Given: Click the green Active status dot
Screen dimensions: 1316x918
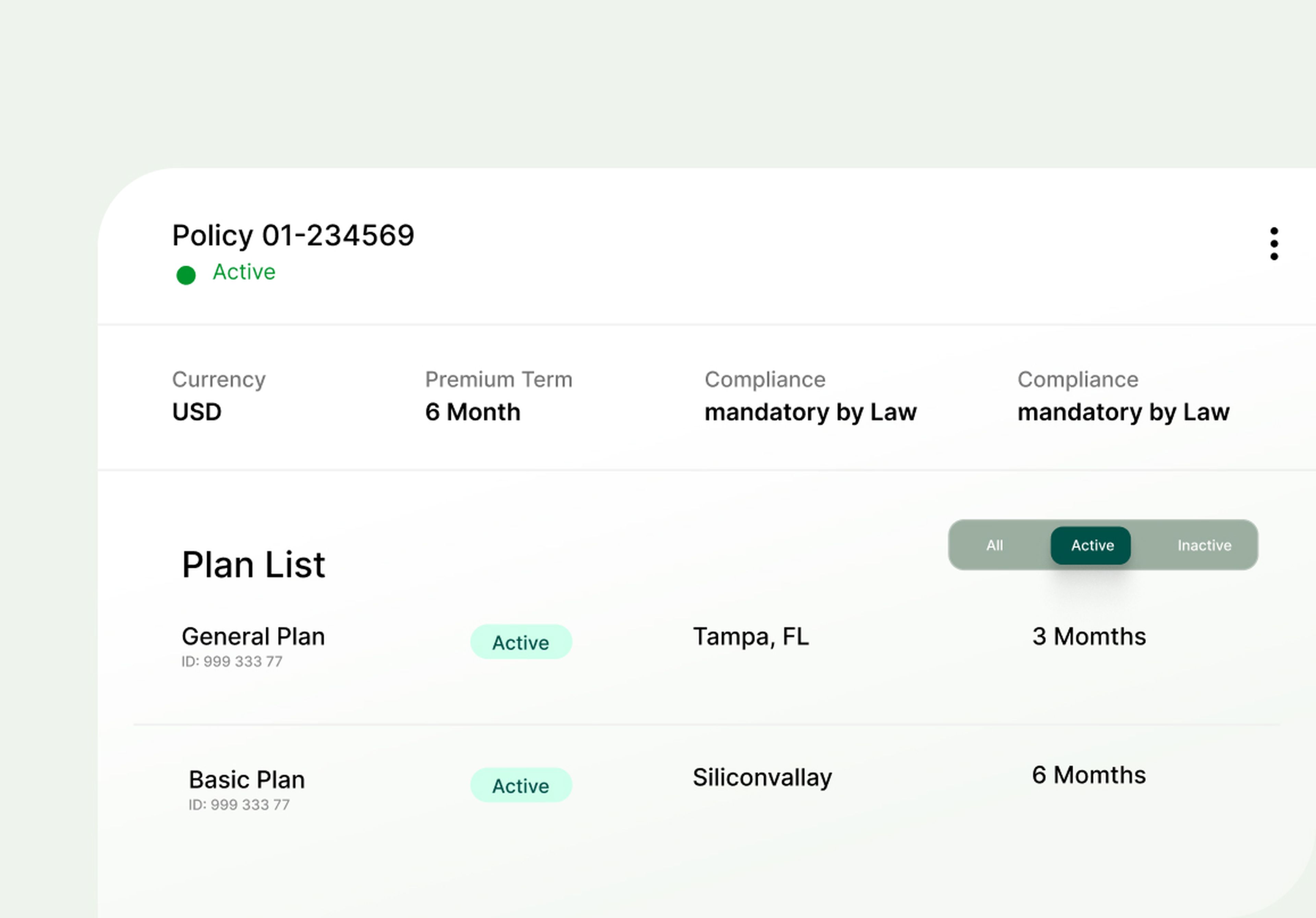Looking at the screenshot, I should pos(186,275).
